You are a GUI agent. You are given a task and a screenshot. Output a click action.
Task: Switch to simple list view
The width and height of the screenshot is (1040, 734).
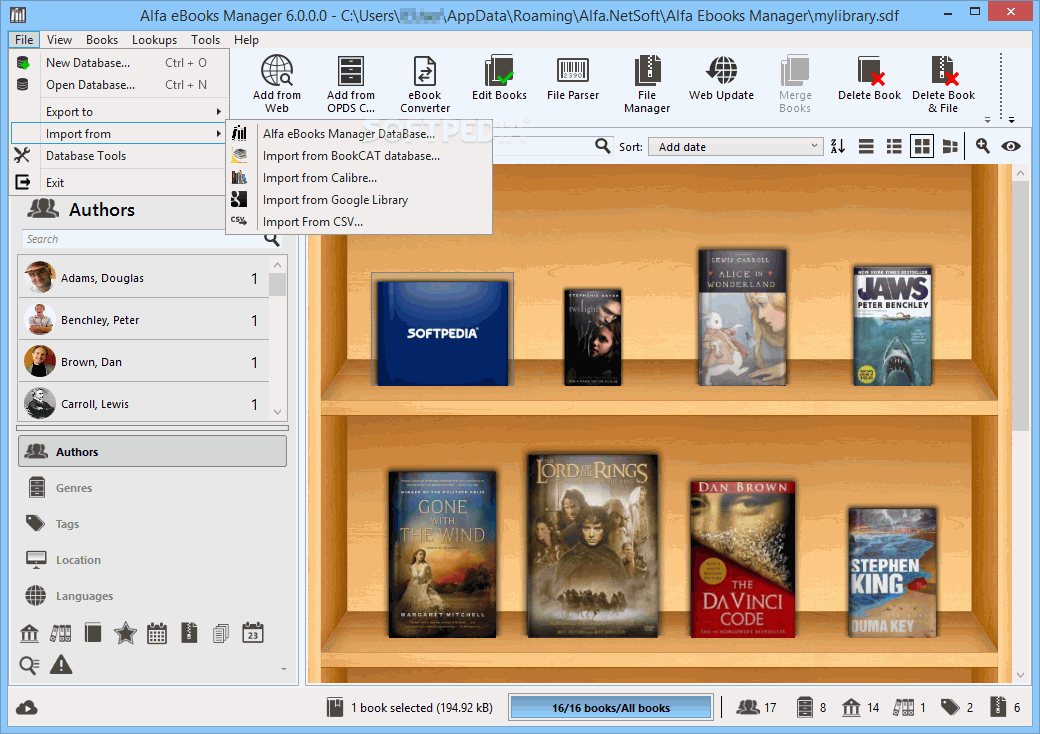[866, 147]
